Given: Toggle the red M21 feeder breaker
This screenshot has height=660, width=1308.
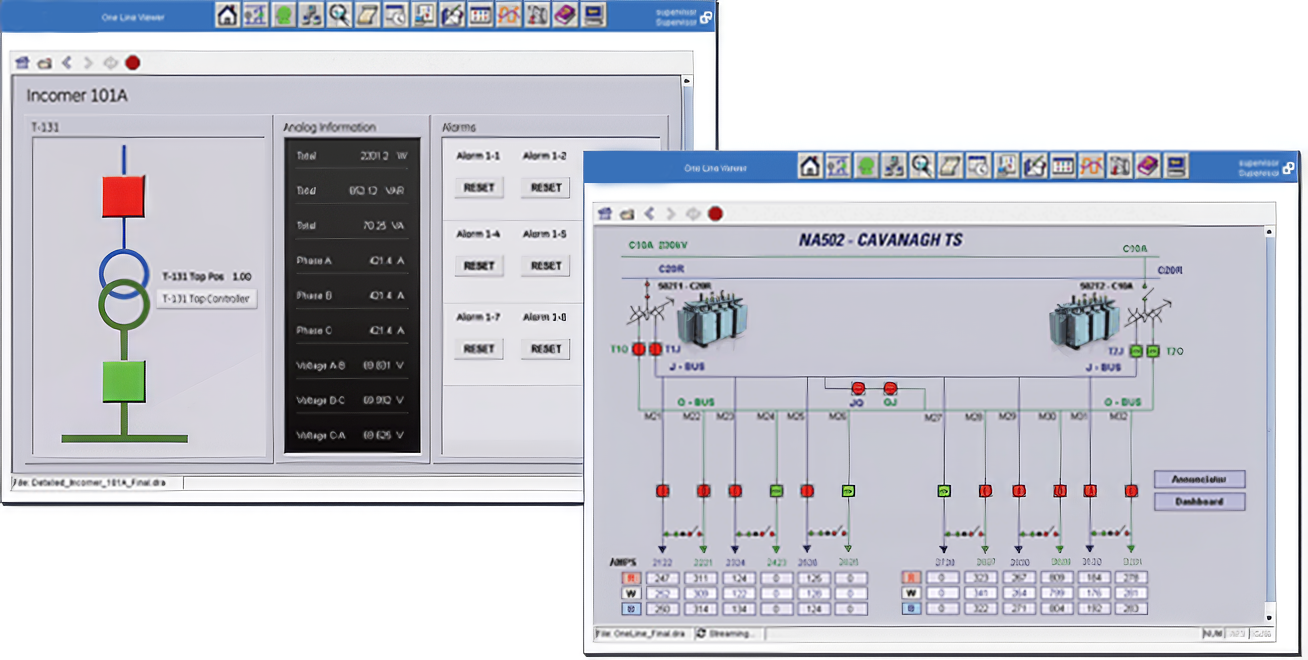Looking at the screenshot, I should coord(662,491).
